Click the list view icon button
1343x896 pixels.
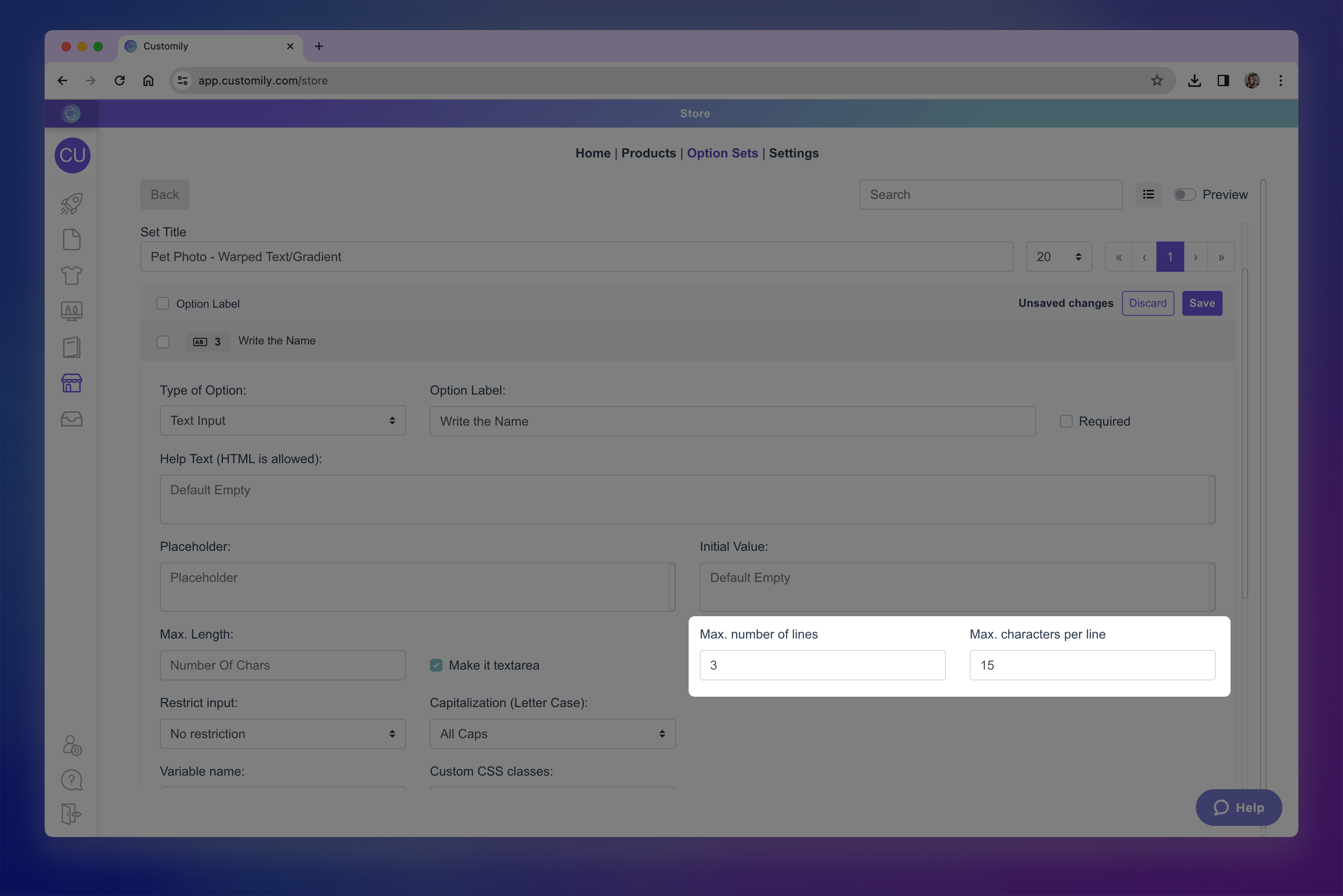(x=1148, y=194)
